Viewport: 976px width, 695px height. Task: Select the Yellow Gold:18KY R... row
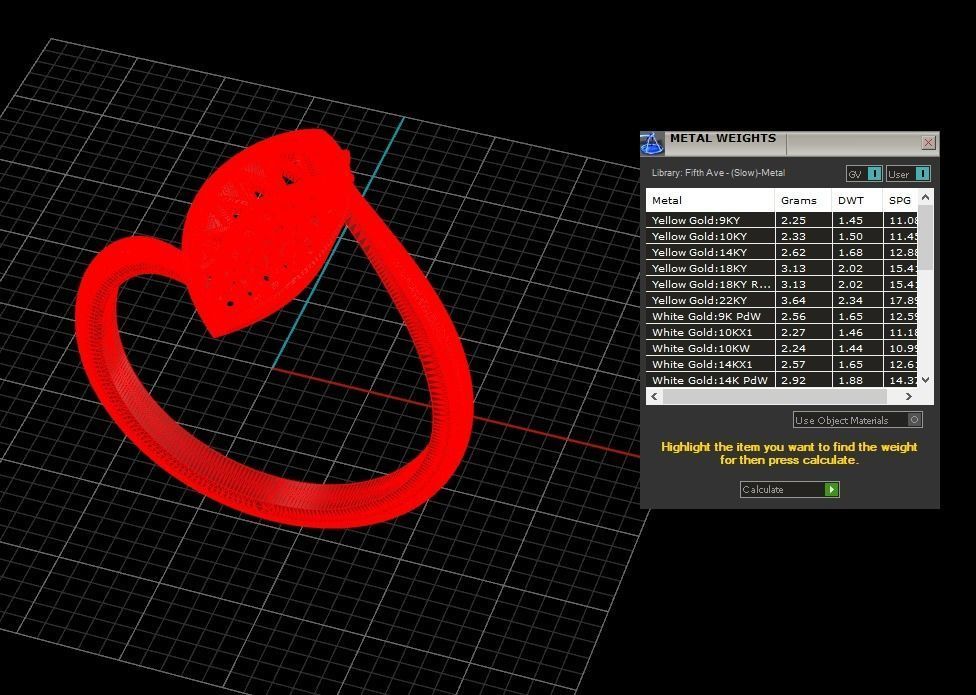pos(782,284)
